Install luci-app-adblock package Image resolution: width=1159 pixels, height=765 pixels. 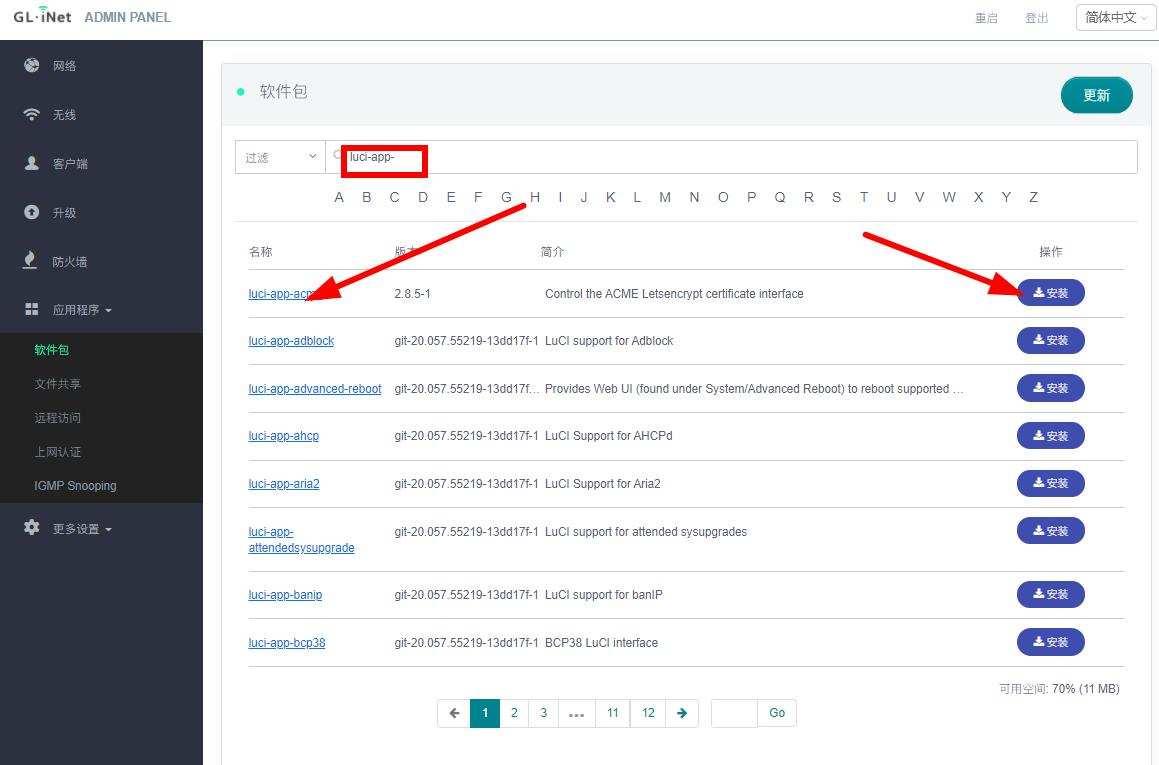click(x=1050, y=340)
